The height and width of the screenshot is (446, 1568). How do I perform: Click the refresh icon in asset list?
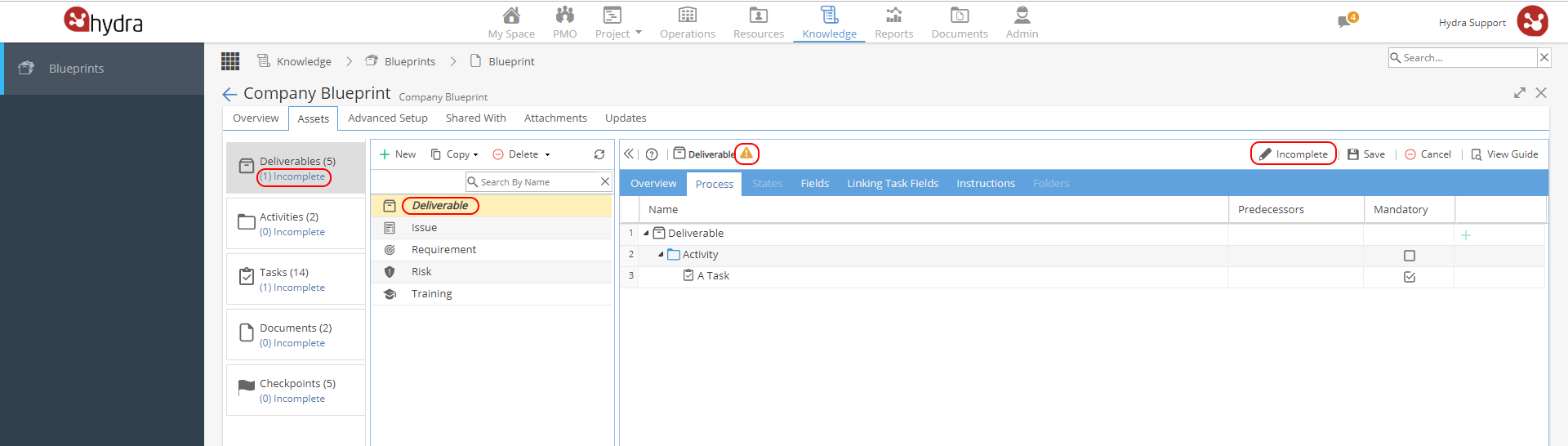point(599,154)
